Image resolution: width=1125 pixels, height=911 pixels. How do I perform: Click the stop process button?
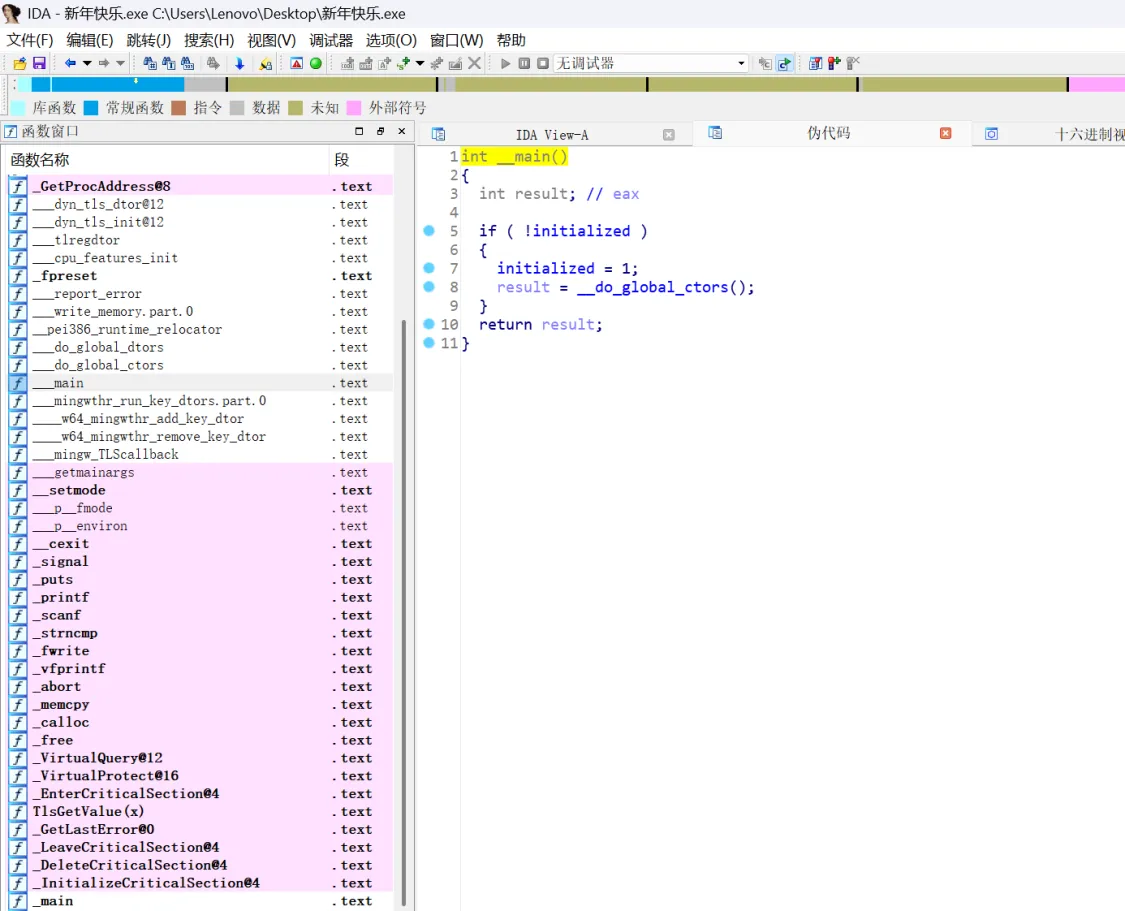[543, 63]
